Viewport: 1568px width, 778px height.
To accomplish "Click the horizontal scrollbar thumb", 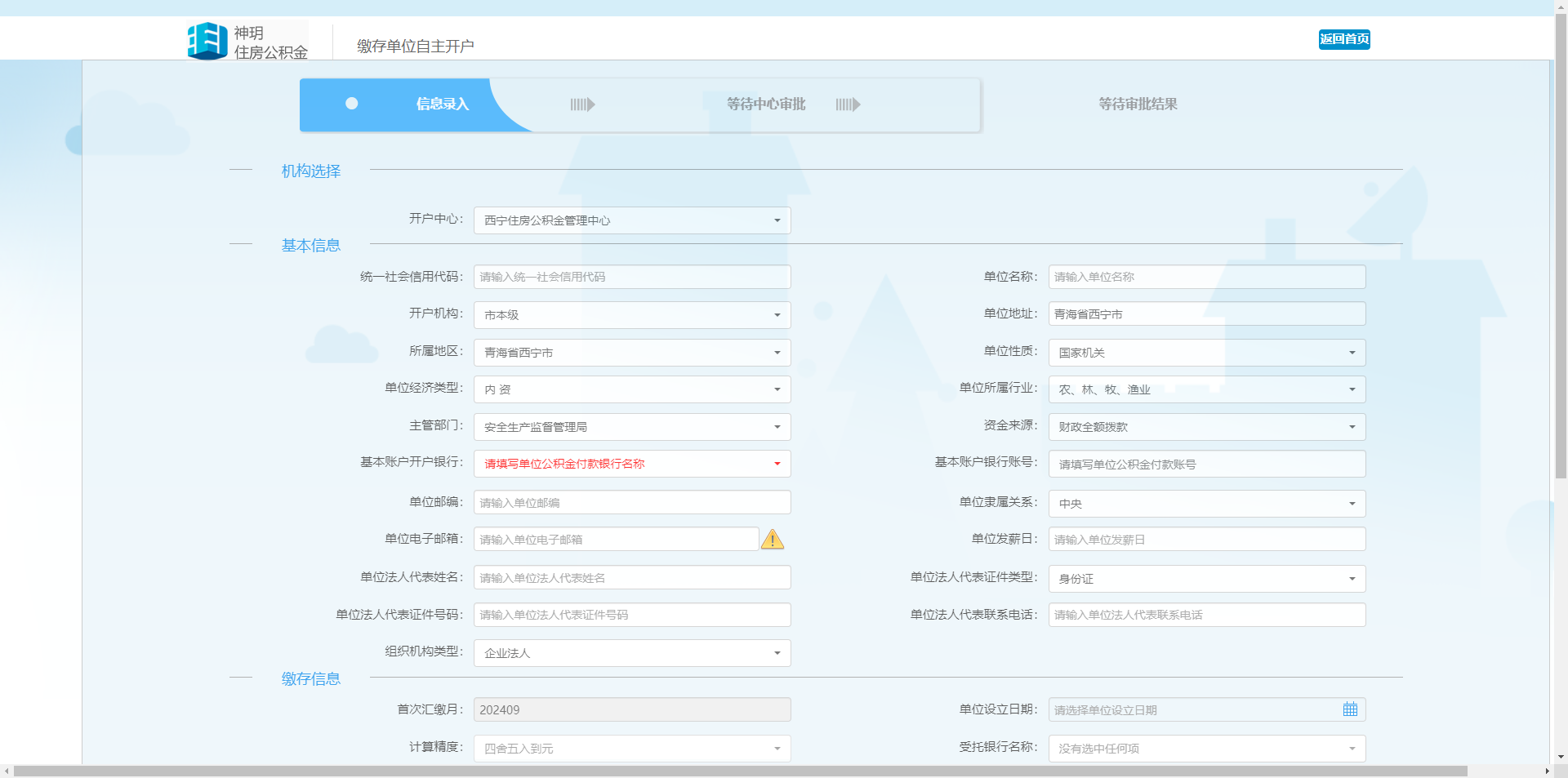I will point(740,771).
